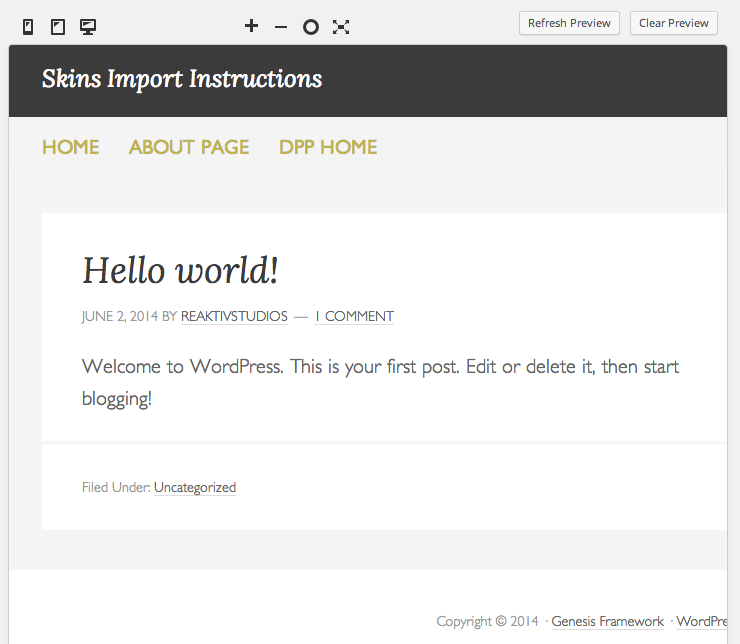Open the REAKTIVSTUDIOS author link

(x=234, y=316)
